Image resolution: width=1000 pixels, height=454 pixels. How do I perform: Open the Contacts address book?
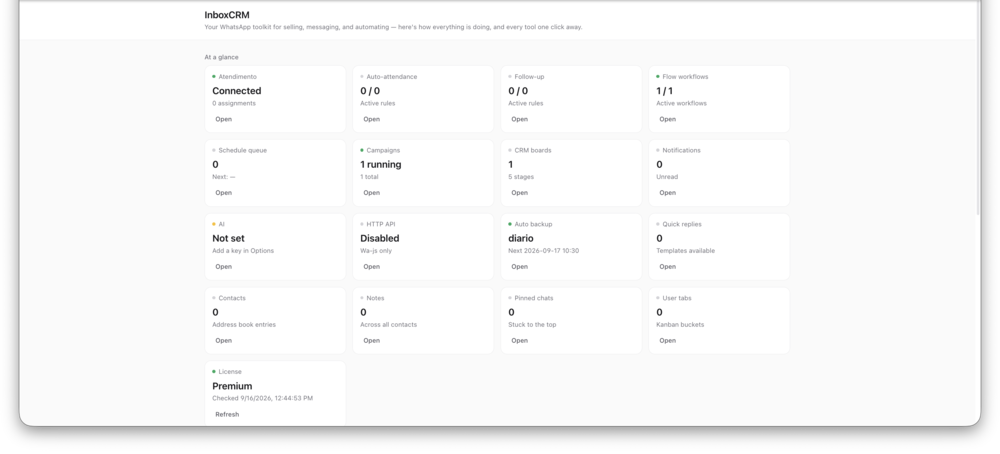223,340
